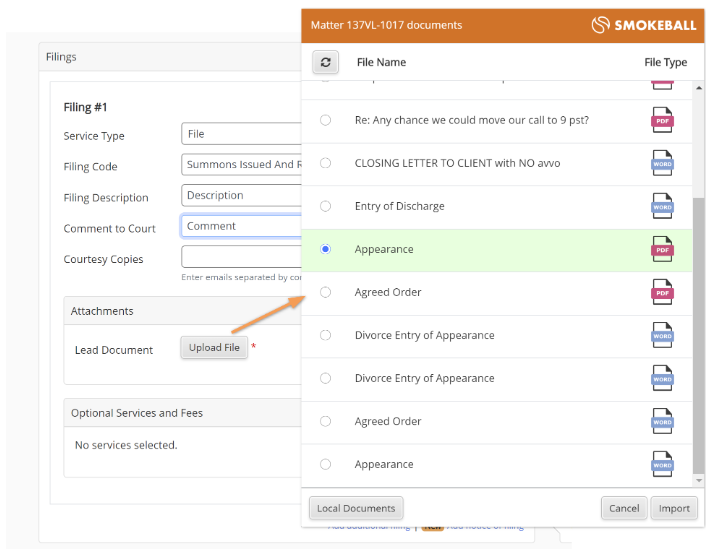Click the File Type column header
716x553 pixels.
pyautogui.click(x=665, y=62)
